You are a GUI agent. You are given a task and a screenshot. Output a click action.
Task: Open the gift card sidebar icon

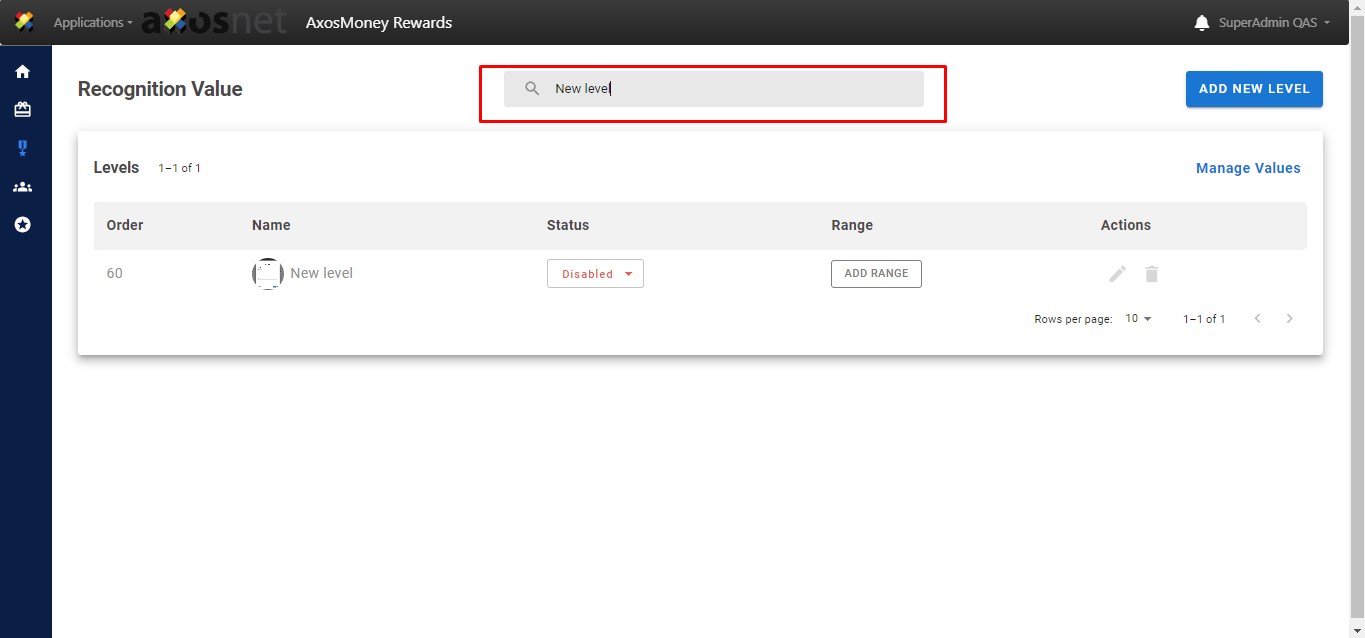click(22, 110)
